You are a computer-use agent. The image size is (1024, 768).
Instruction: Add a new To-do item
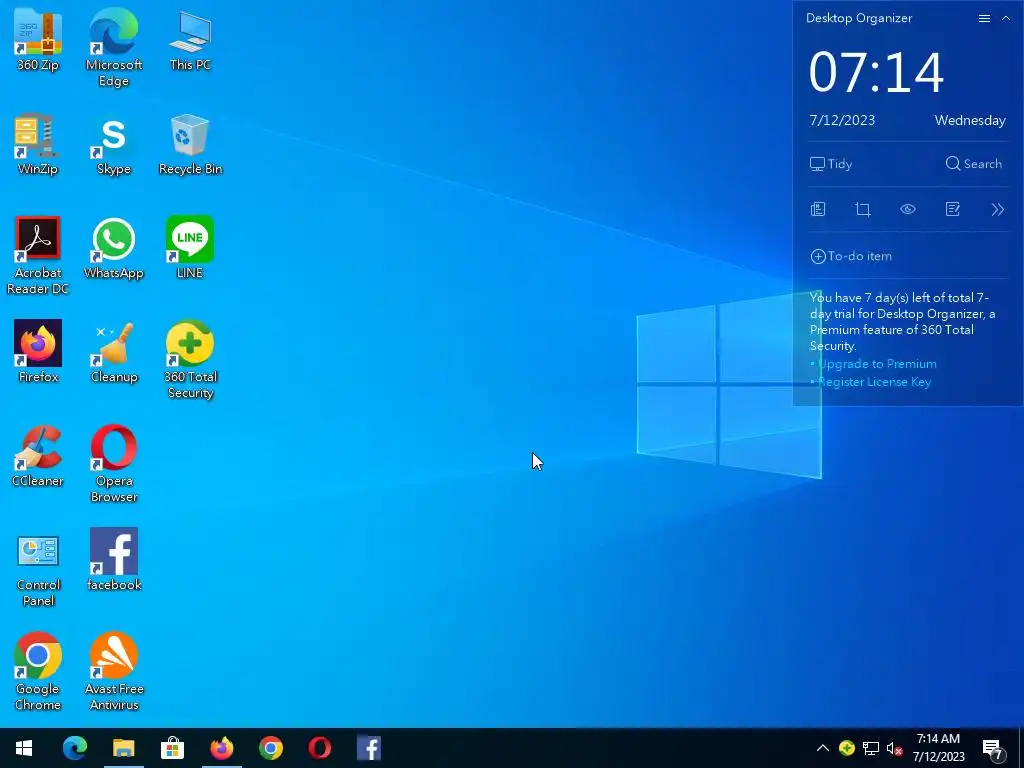pos(851,256)
